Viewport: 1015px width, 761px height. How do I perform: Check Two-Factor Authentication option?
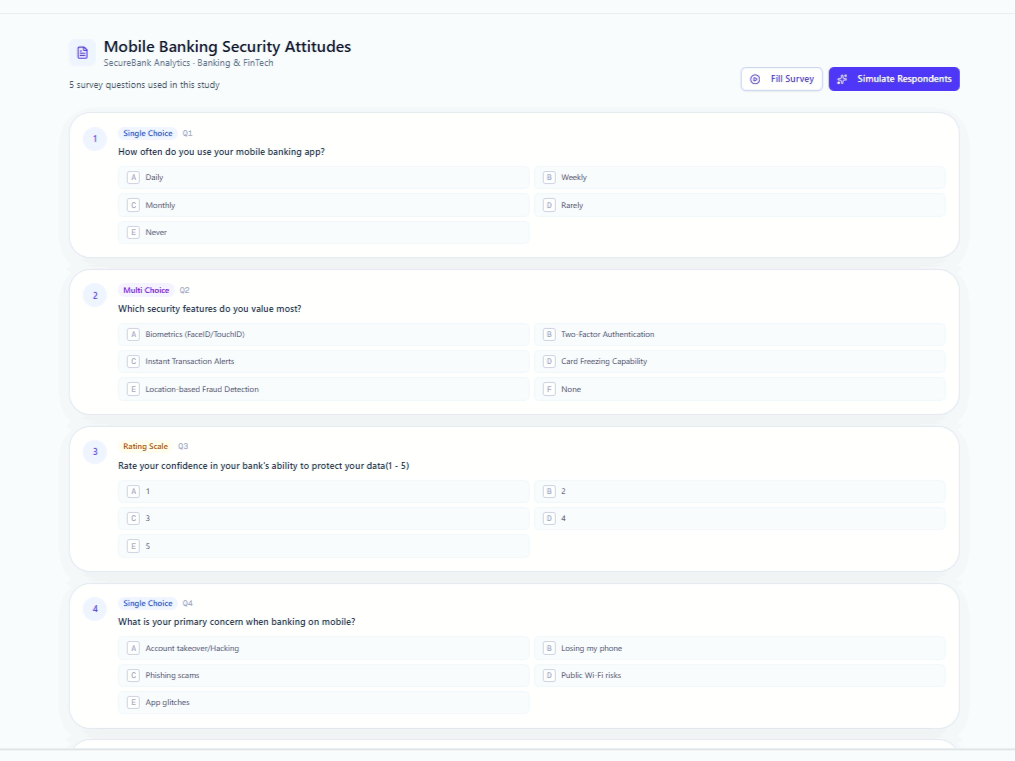(739, 335)
